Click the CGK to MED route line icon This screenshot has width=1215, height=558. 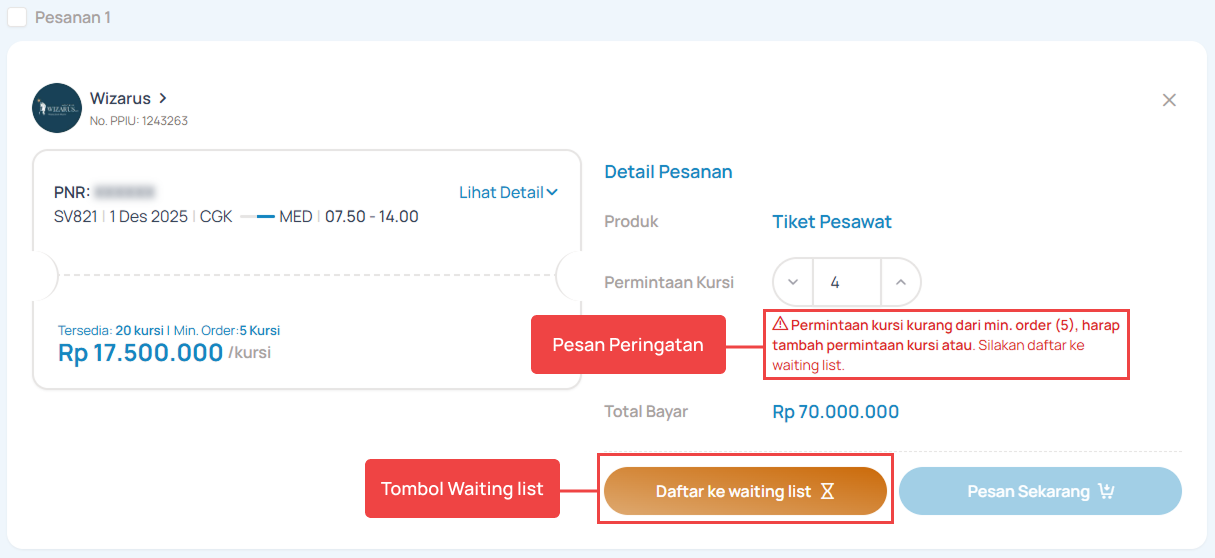click(x=257, y=216)
